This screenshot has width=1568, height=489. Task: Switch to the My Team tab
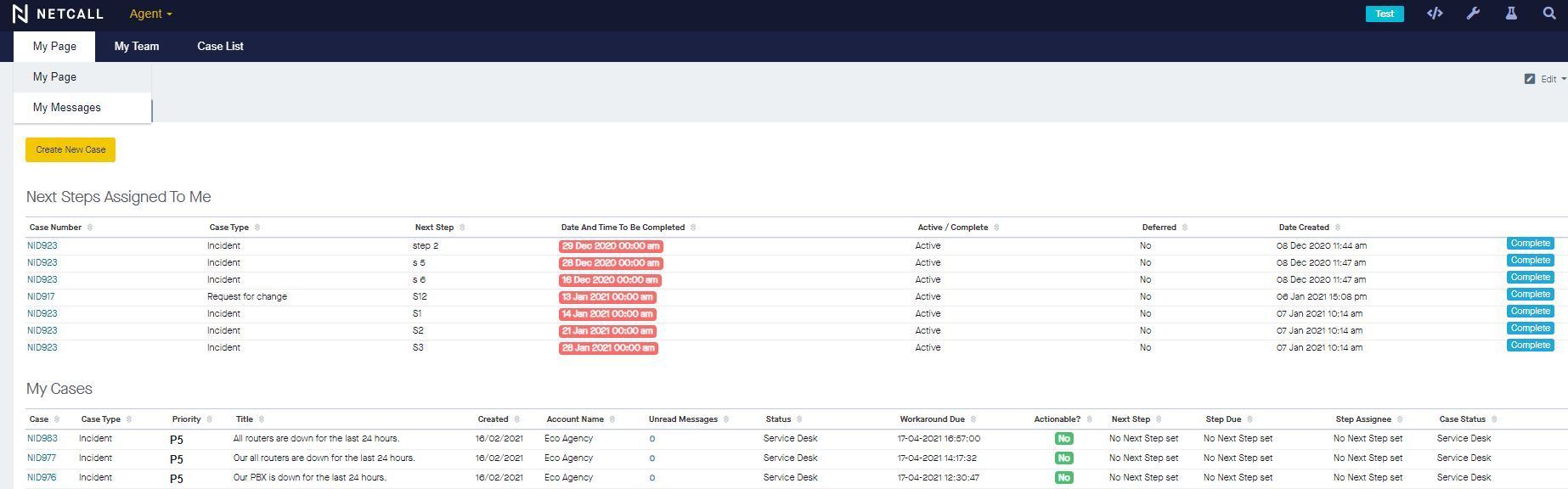tap(137, 47)
